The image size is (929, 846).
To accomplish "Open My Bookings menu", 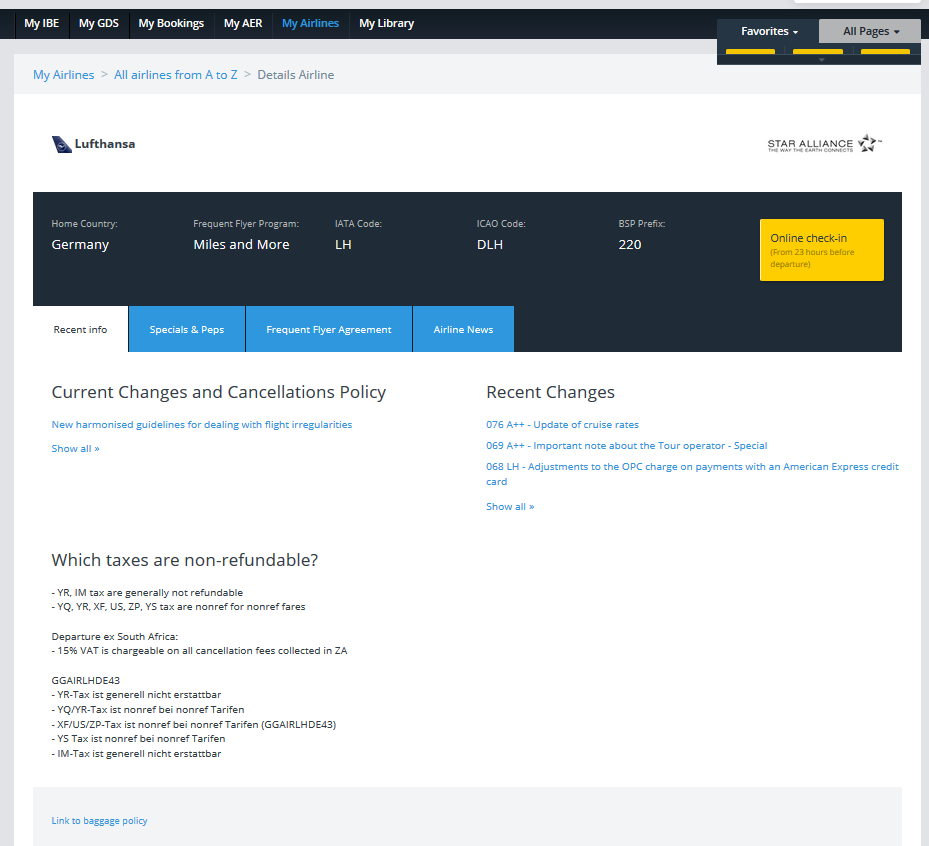I will [x=171, y=23].
